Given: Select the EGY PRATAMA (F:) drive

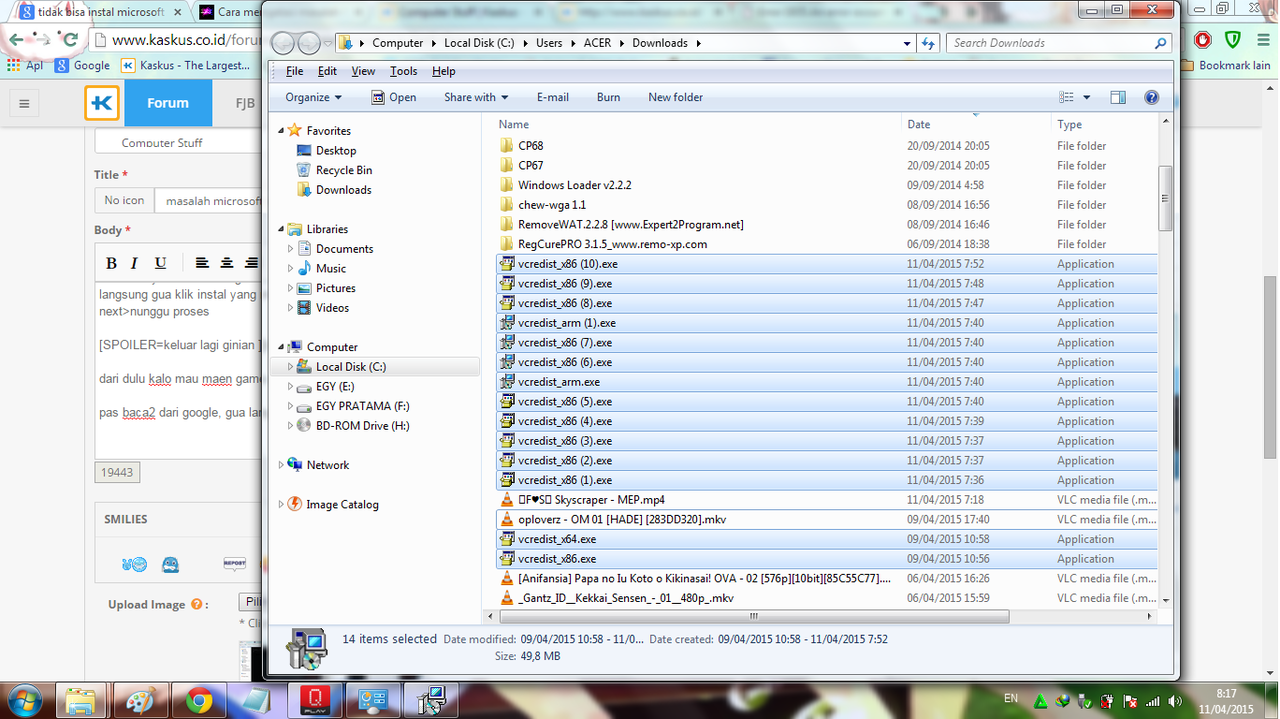Looking at the screenshot, I should (362, 406).
